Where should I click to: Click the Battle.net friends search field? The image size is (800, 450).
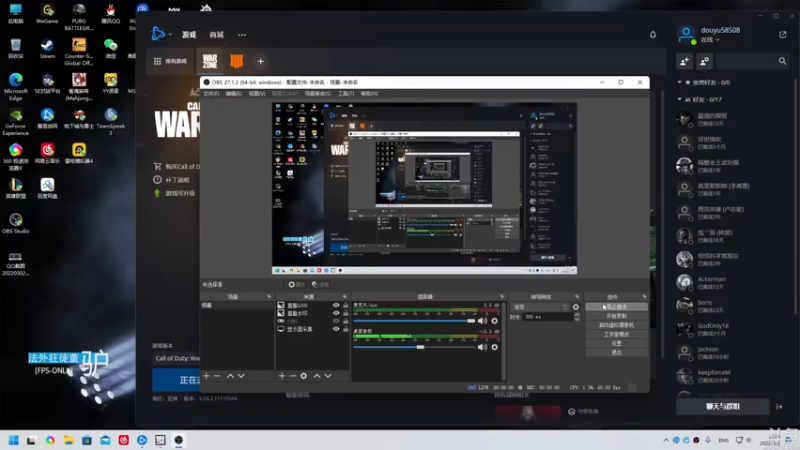747,61
